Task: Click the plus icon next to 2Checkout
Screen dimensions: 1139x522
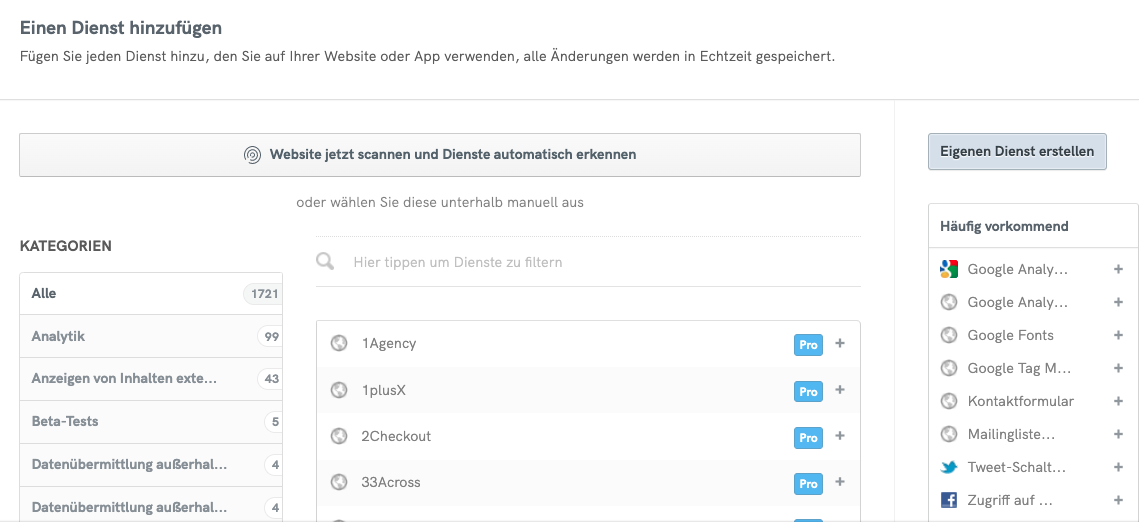Action: click(840, 437)
